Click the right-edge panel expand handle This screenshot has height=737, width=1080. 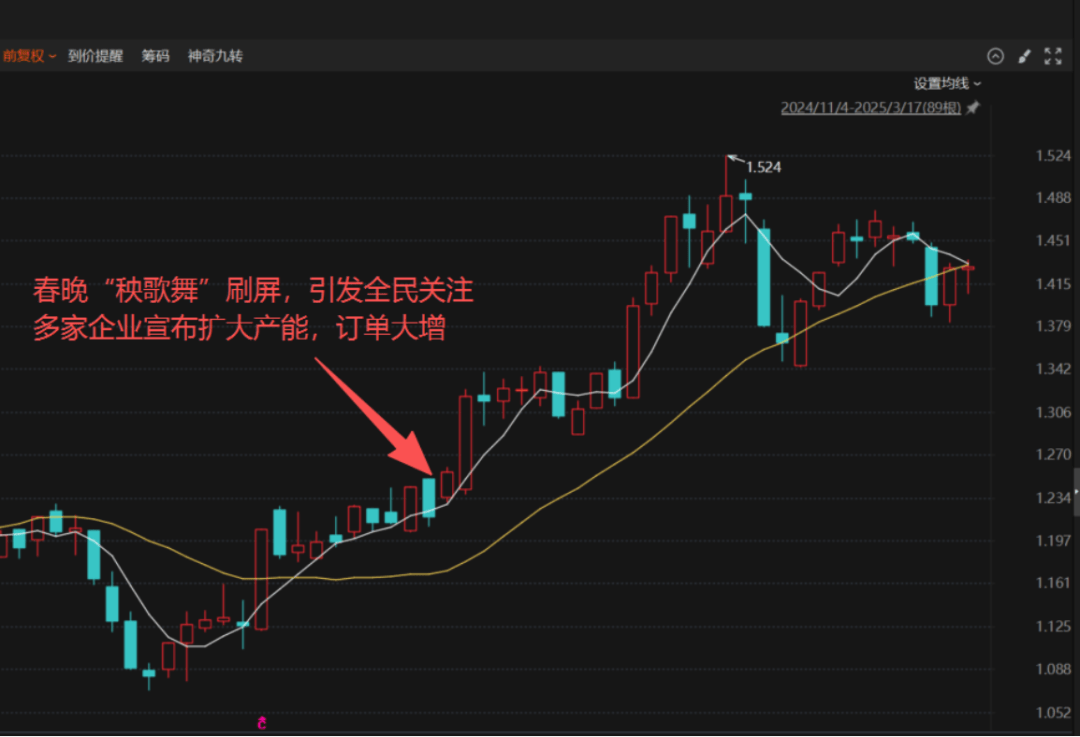pos(1076,493)
